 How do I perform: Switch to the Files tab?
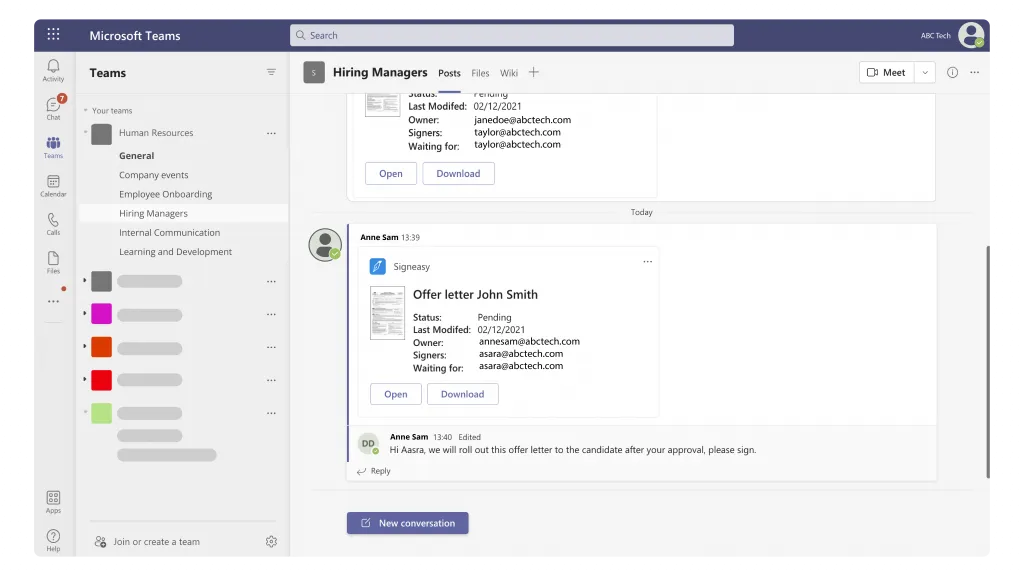pos(480,73)
